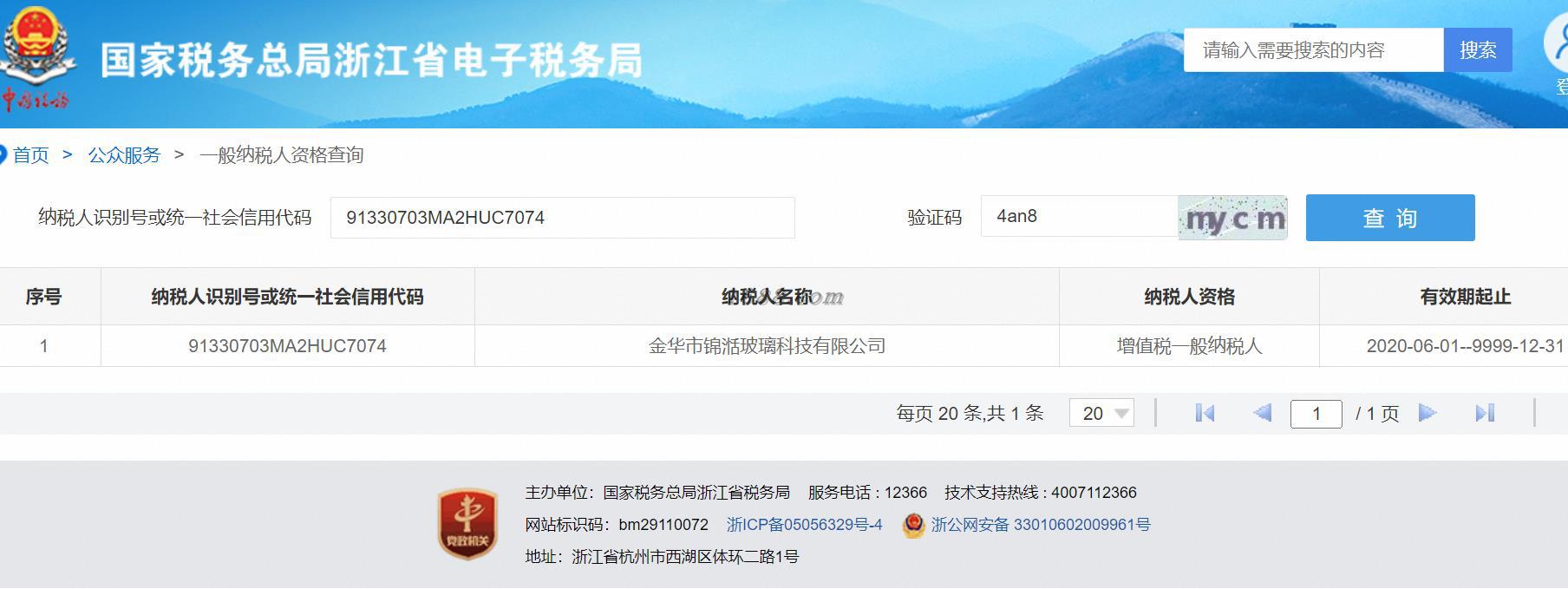Focus the 验证码 input field
The height and width of the screenshot is (589, 1568).
tap(1079, 216)
